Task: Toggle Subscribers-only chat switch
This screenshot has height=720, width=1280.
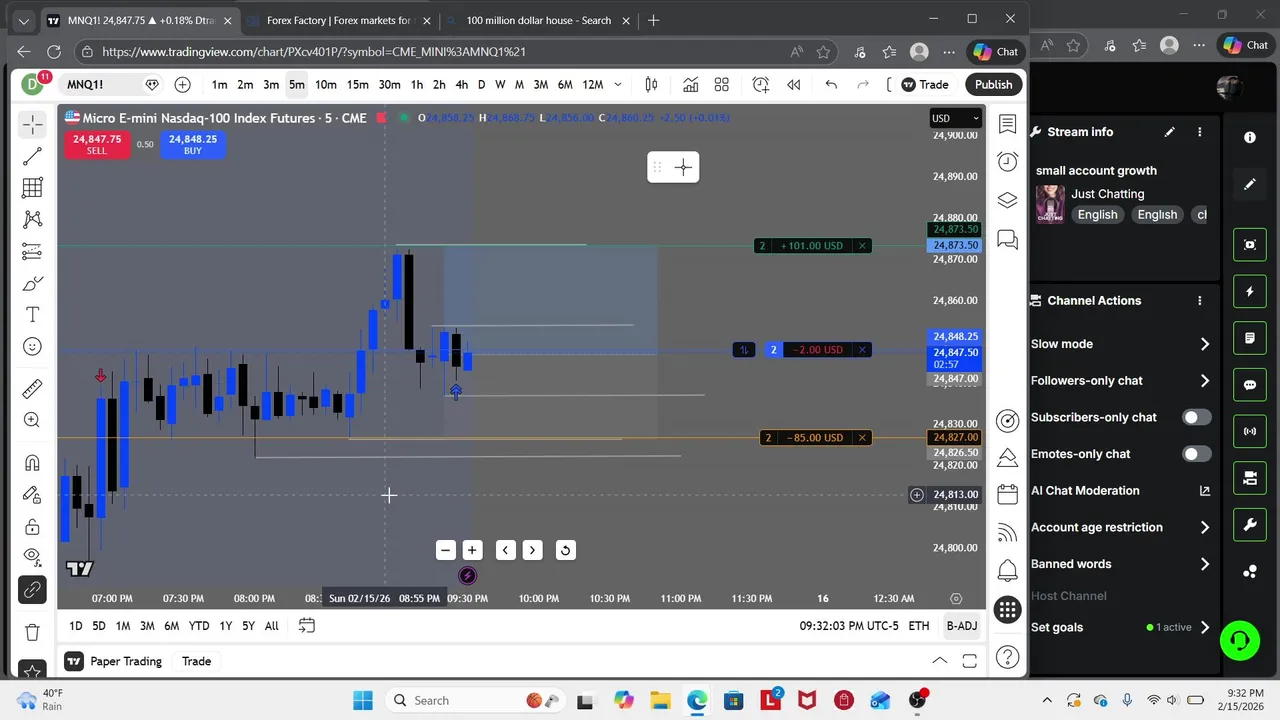Action: (x=1196, y=417)
